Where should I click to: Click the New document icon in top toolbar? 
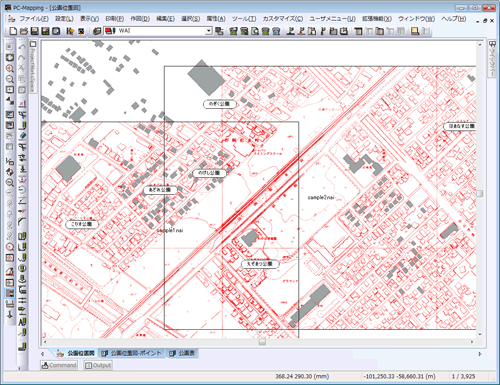click(x=13, y=31)
